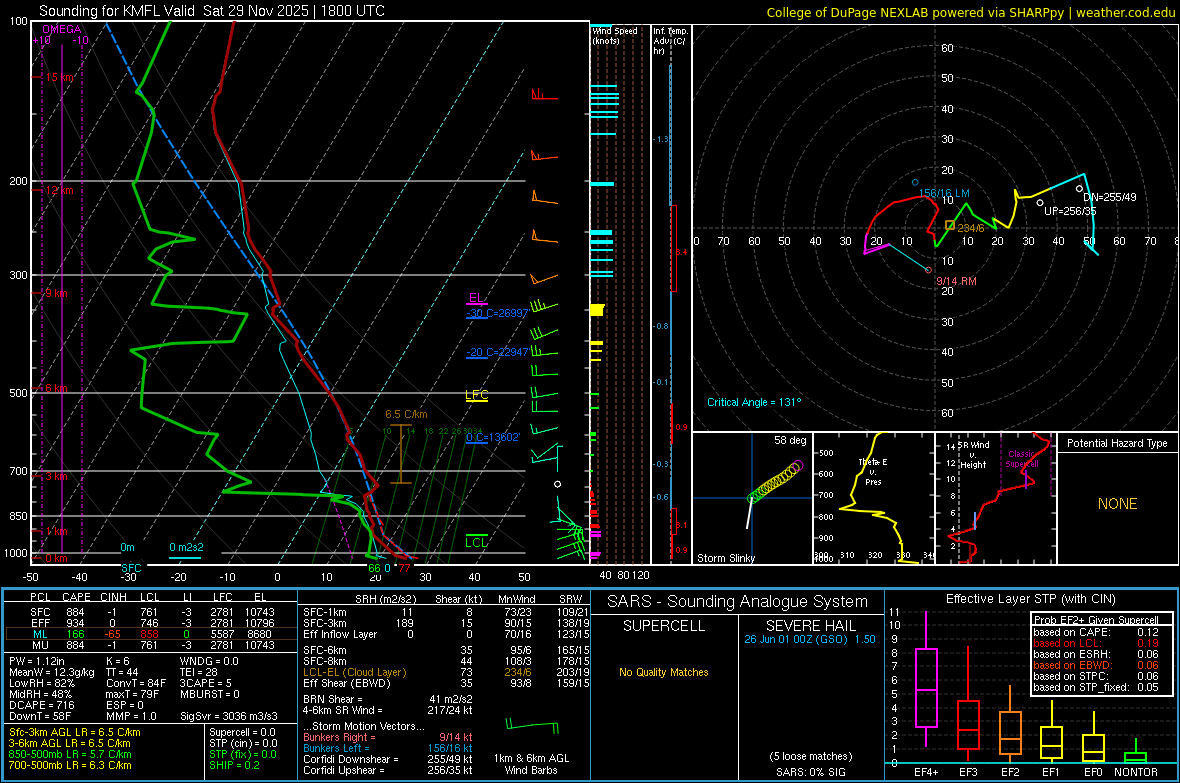Image resolution: width=1180 pixels, height=783 pixels.
Task: Select the MU parcel row in the CAPE table
Action: [x=151, y=645]
